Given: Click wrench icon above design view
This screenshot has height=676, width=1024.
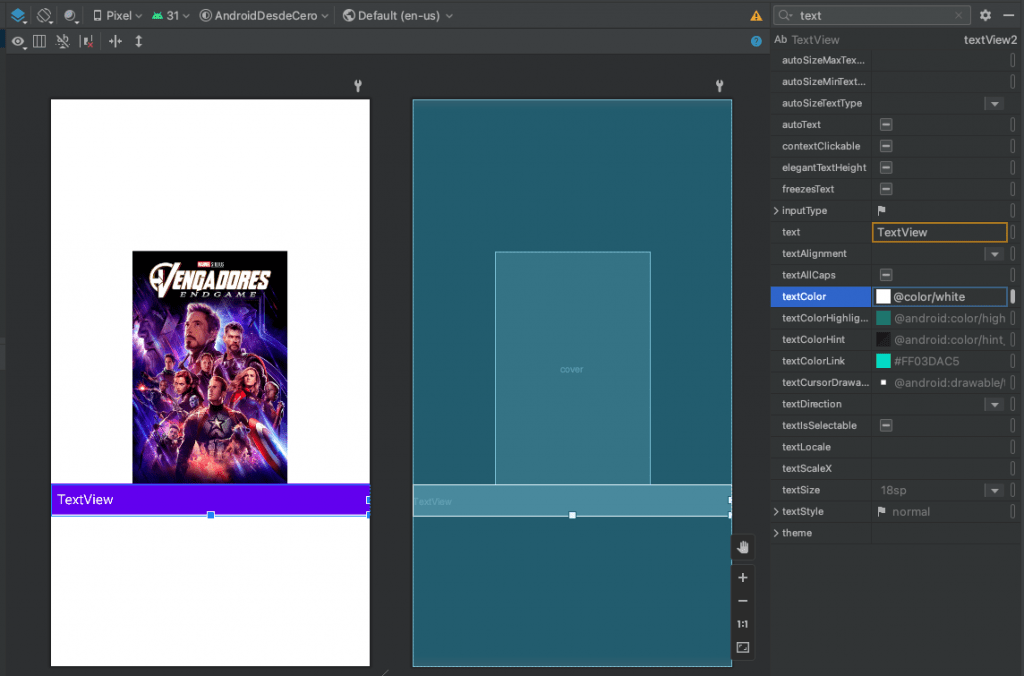Looking at the screenshot, I should (358, 86).
